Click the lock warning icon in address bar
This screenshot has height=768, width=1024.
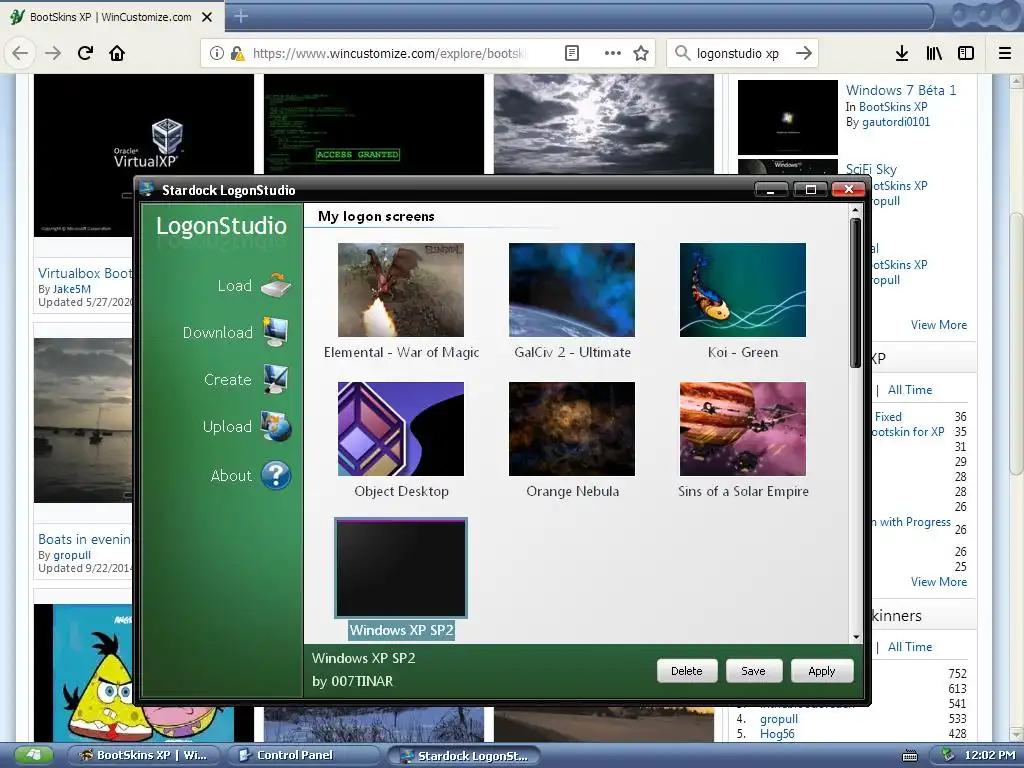coord(238,54)
